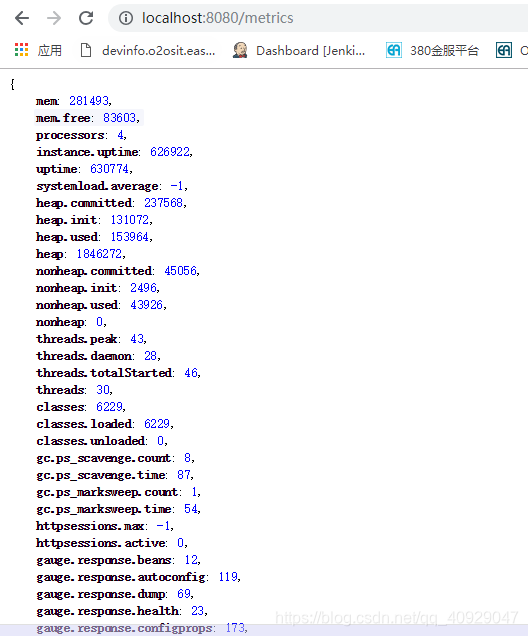This screenshot has width=528, height=636.
Task: Click the heap.init value 131072
Action: coord(130,220)
